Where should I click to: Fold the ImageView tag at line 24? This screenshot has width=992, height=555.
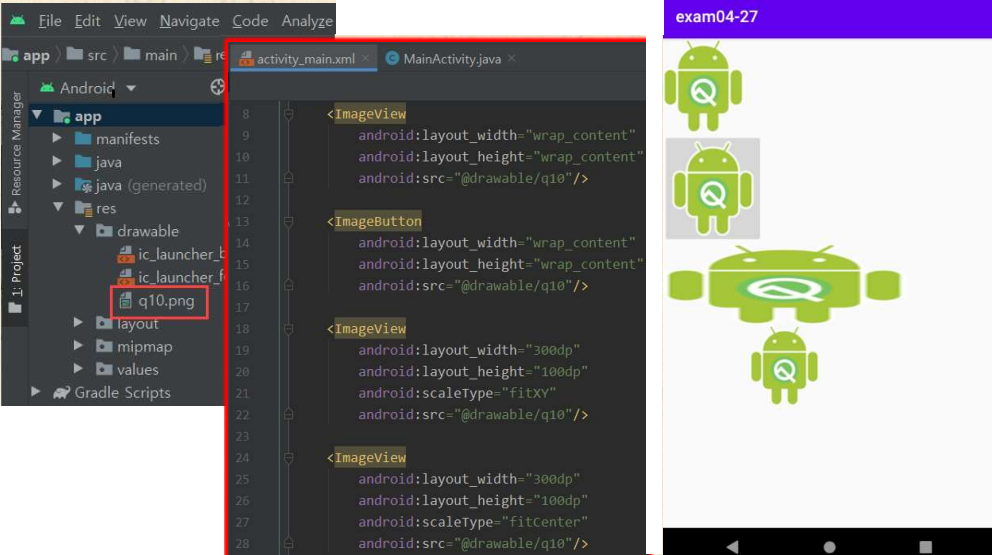pyautogui.click(x=288, y=458)
